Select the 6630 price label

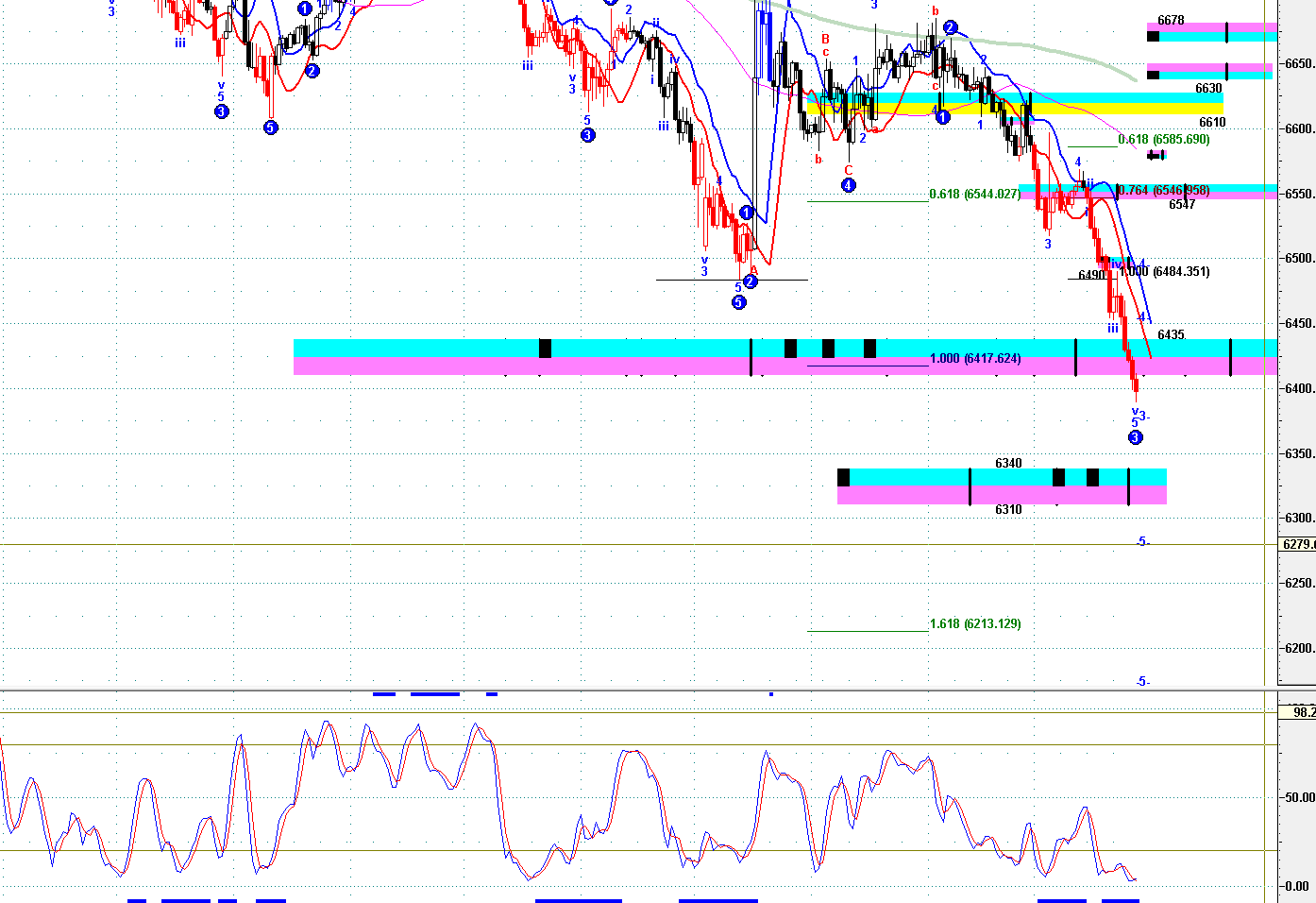click(1208, 89)
